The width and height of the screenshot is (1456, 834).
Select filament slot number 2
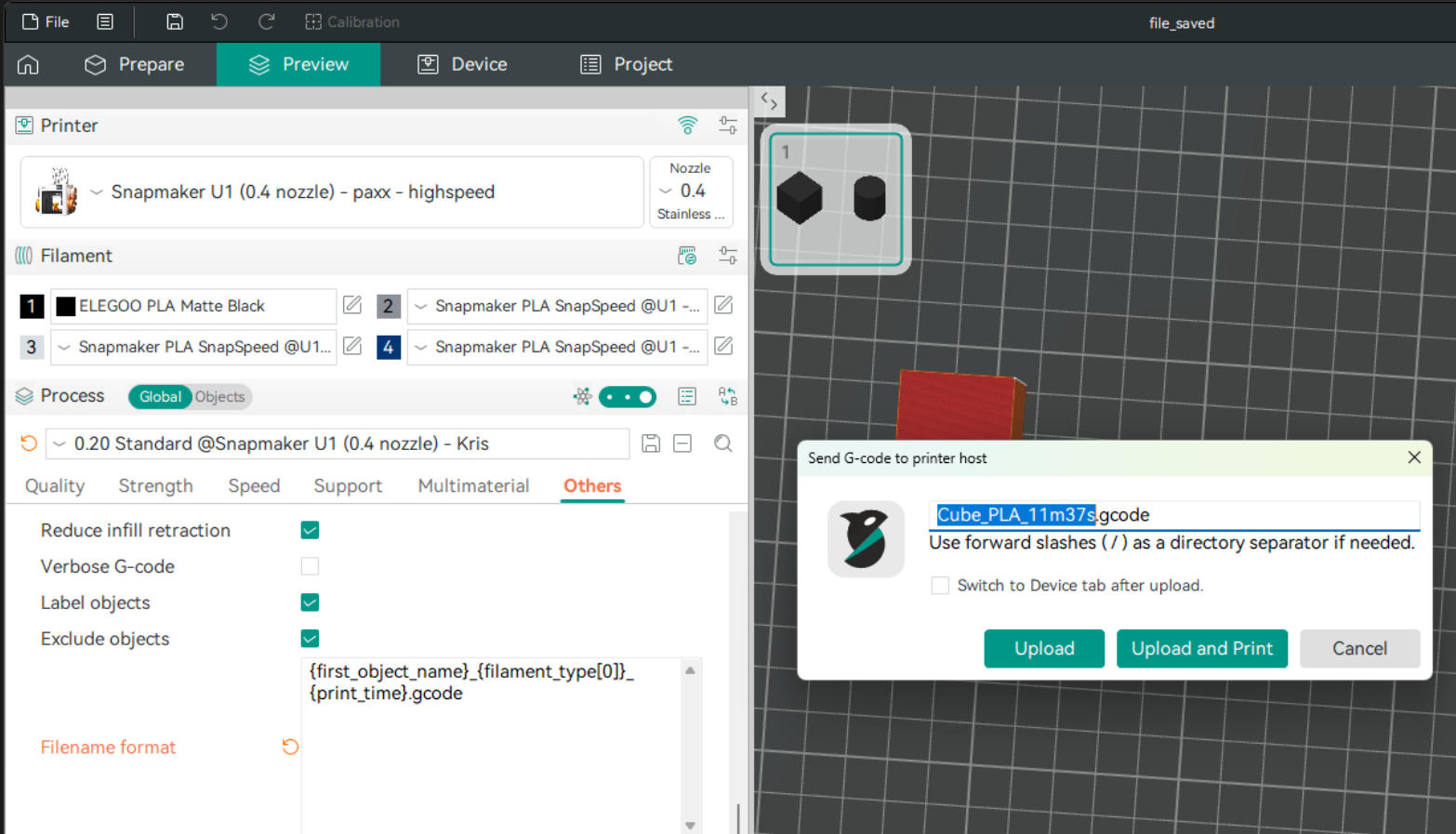[388, 306]
